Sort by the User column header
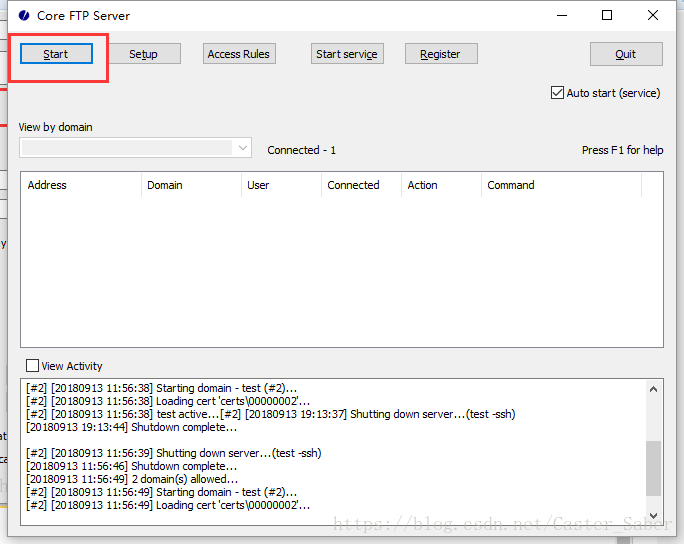 click(x=281, y=185)
